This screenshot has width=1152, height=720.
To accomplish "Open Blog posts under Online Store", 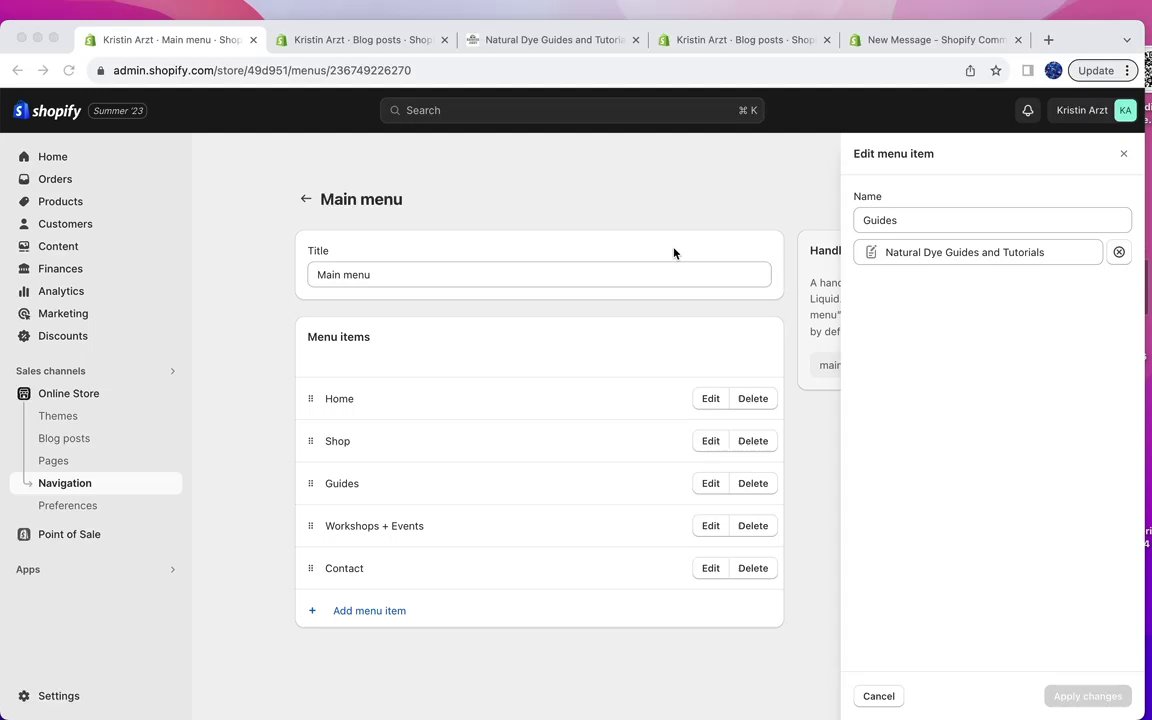I will (x=64, y=438).
